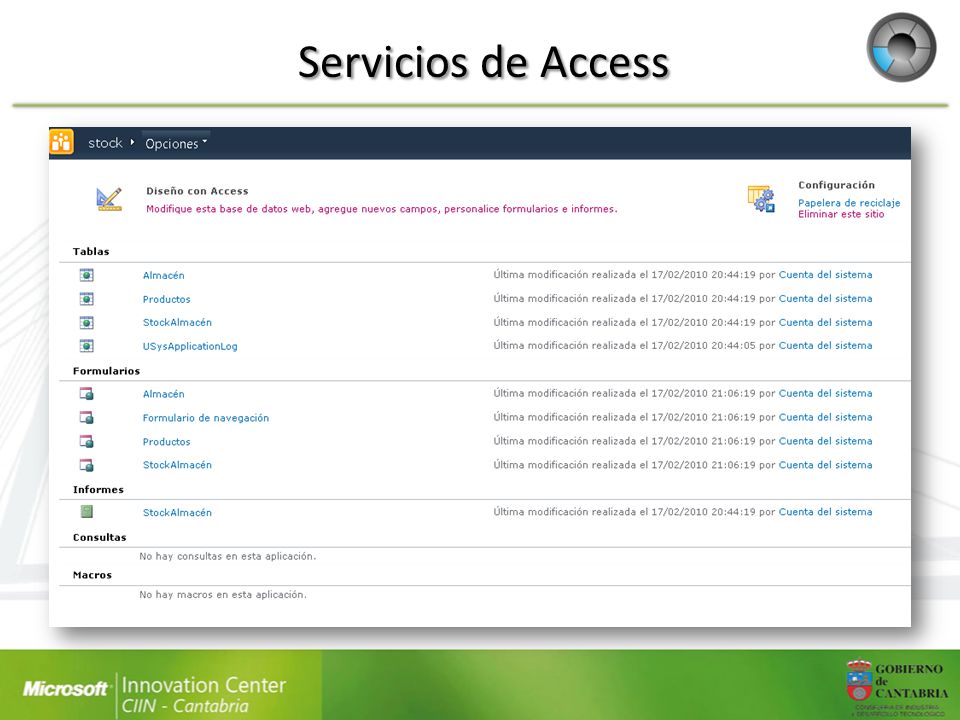The image size is (960, 720).
Task: Click Cuenta del sistema in StockAlmacén form row
Action: 825,465
